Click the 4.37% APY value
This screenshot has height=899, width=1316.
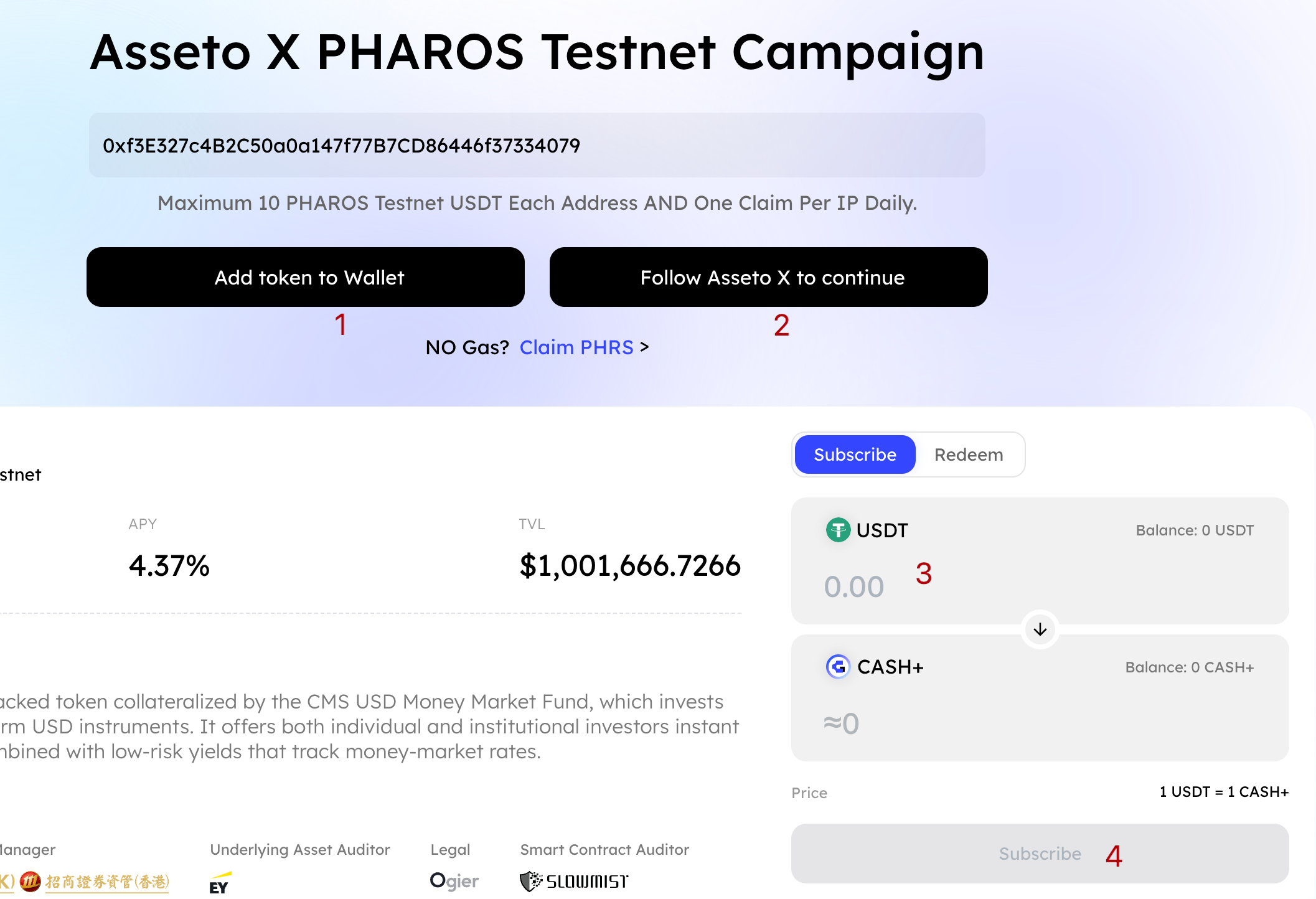coord(169,566)
